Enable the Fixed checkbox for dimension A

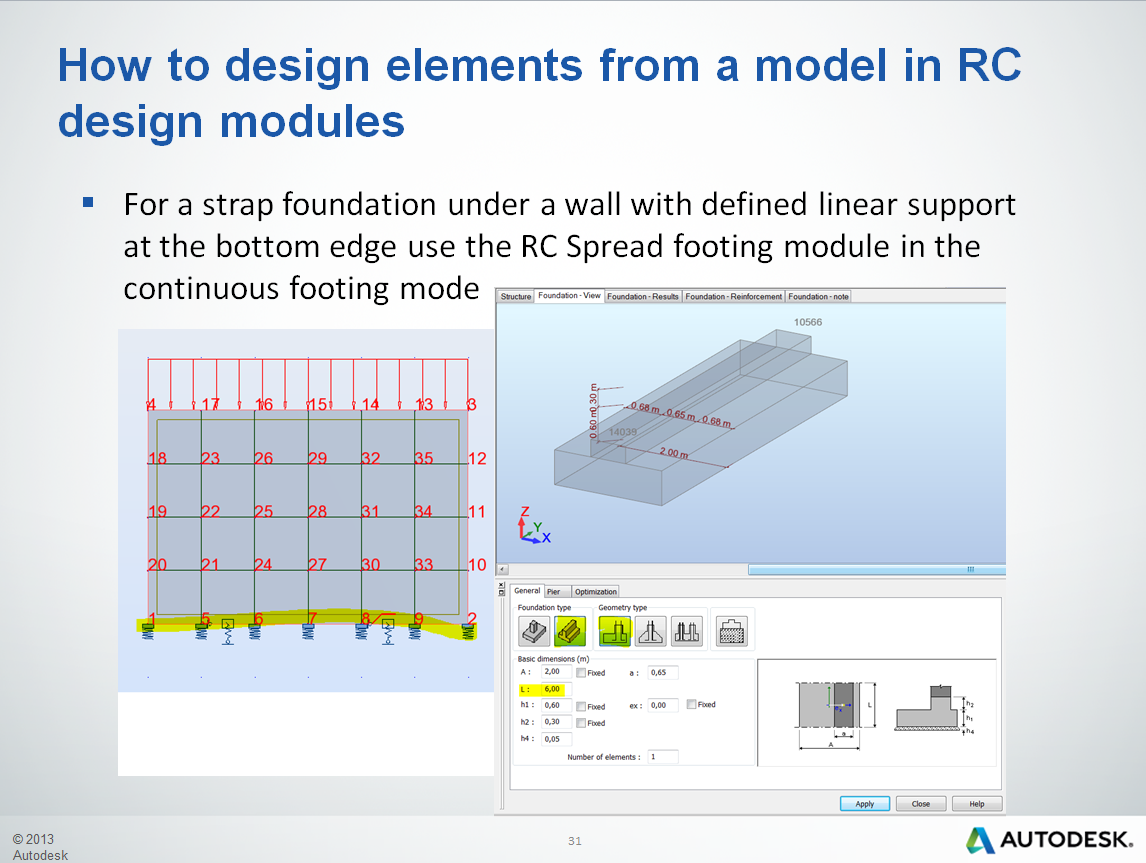581,673
